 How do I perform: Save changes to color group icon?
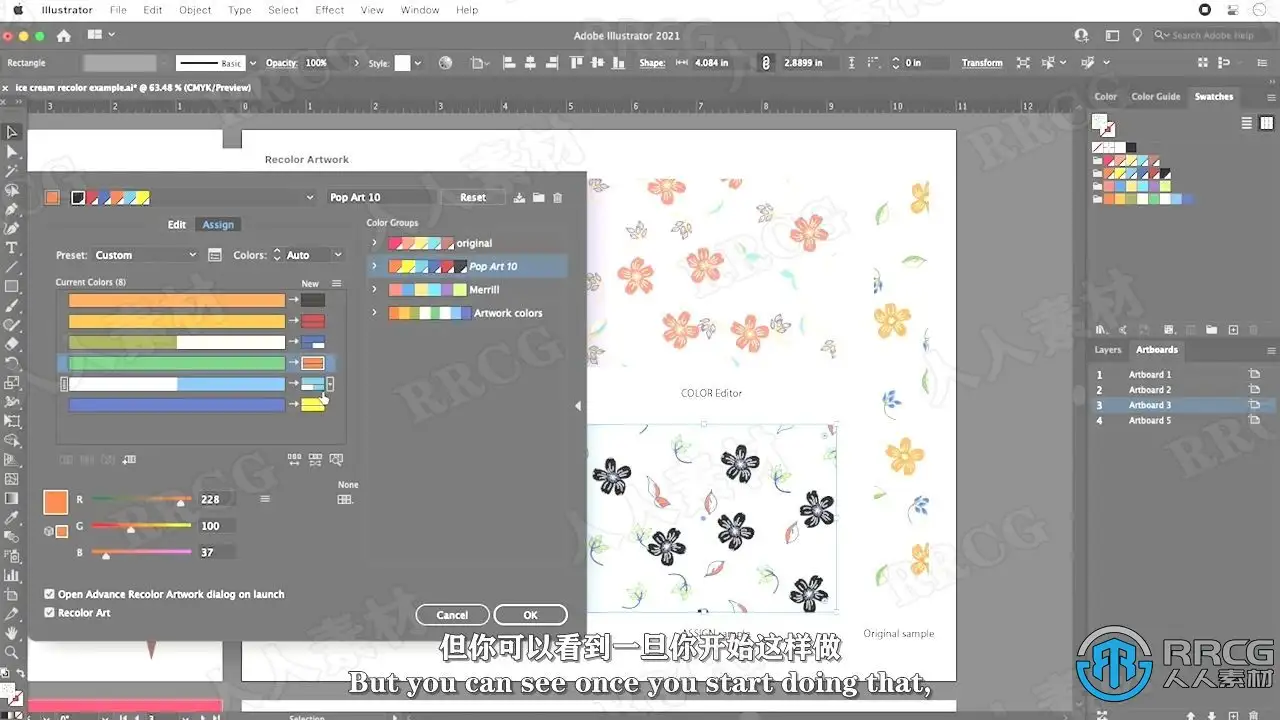519,198
